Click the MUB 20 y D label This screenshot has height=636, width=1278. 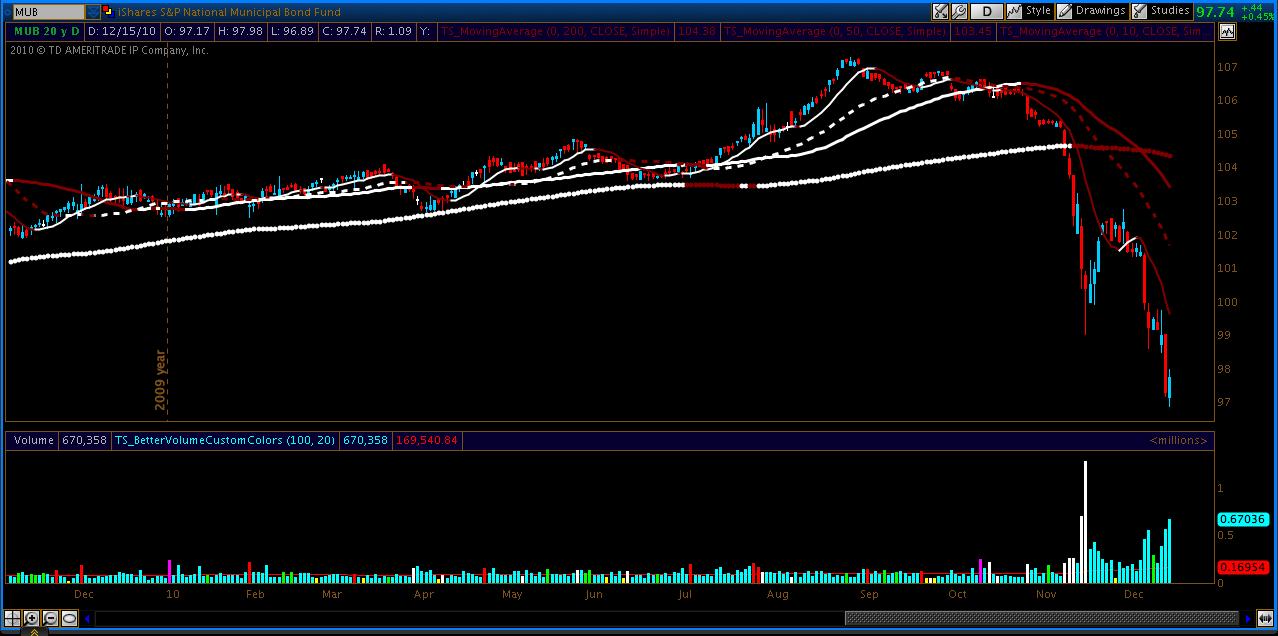pyautogui.click(x=47, y=31)
